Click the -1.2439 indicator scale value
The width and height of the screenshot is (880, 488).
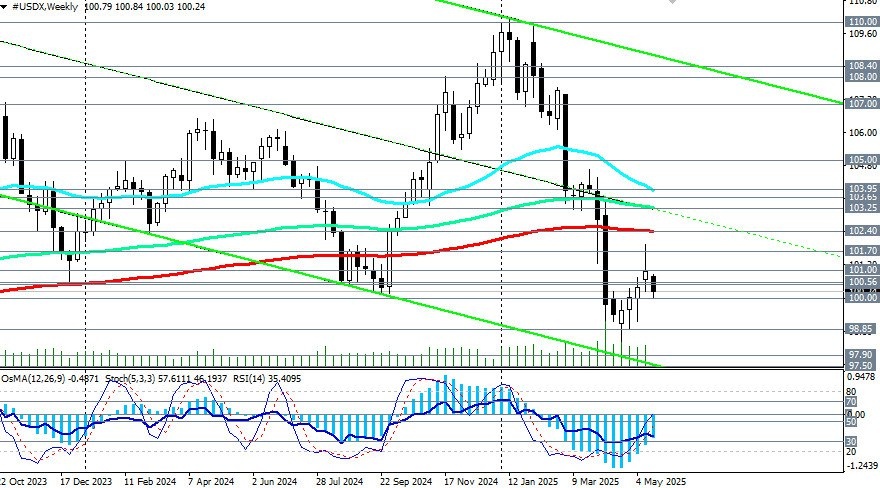tap(863, 466)
